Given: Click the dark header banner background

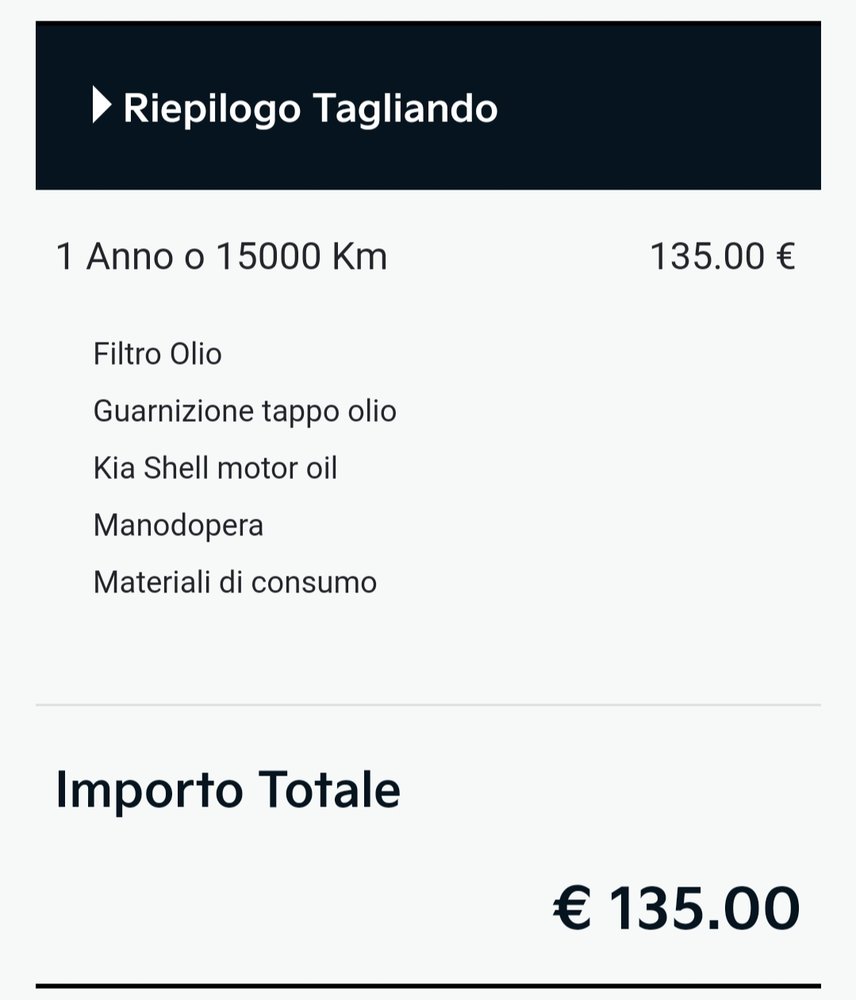Looking at the screenshot, I should click(428, 105).
